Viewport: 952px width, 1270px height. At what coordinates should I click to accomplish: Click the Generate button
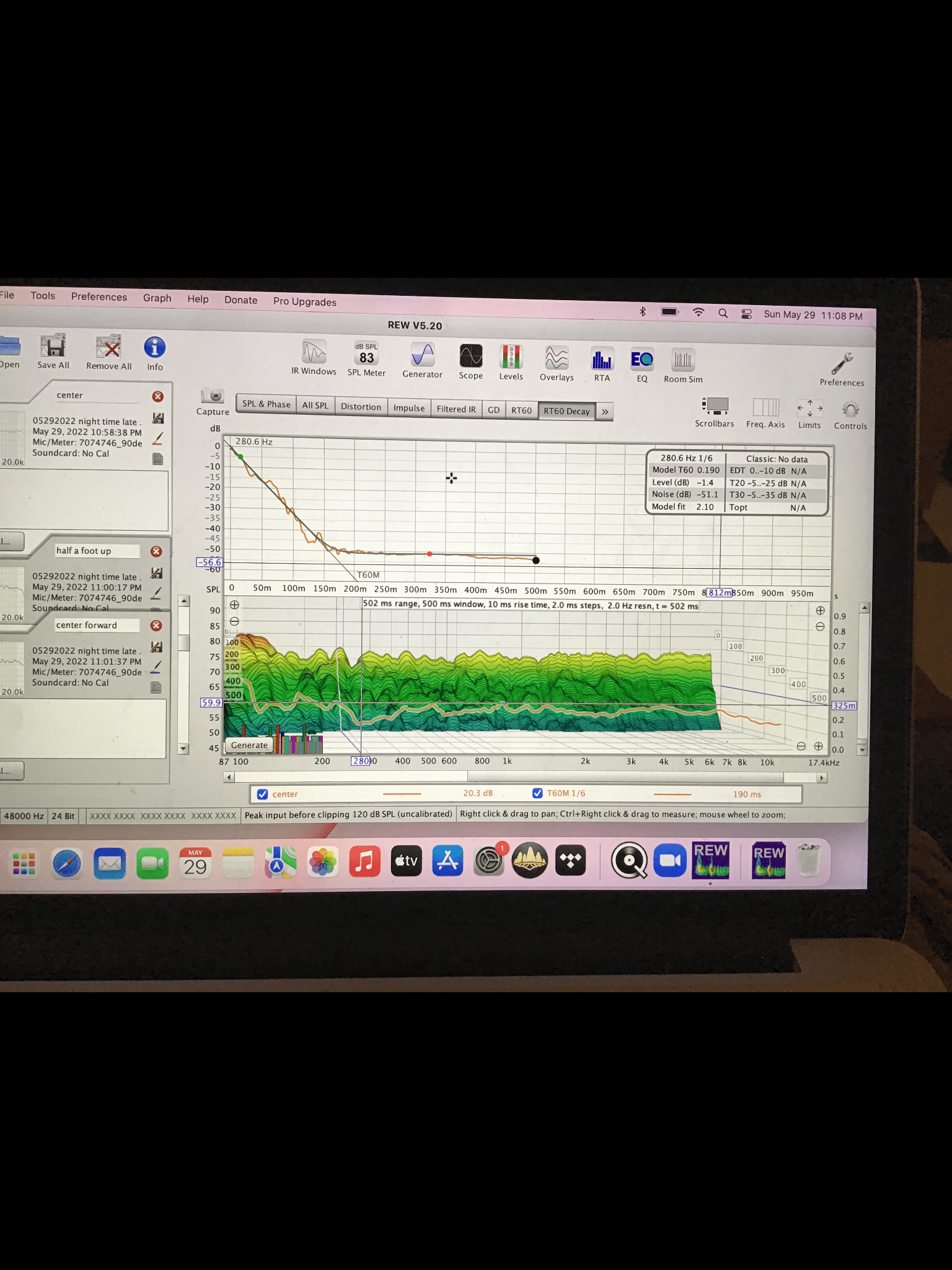pos(249,745)
